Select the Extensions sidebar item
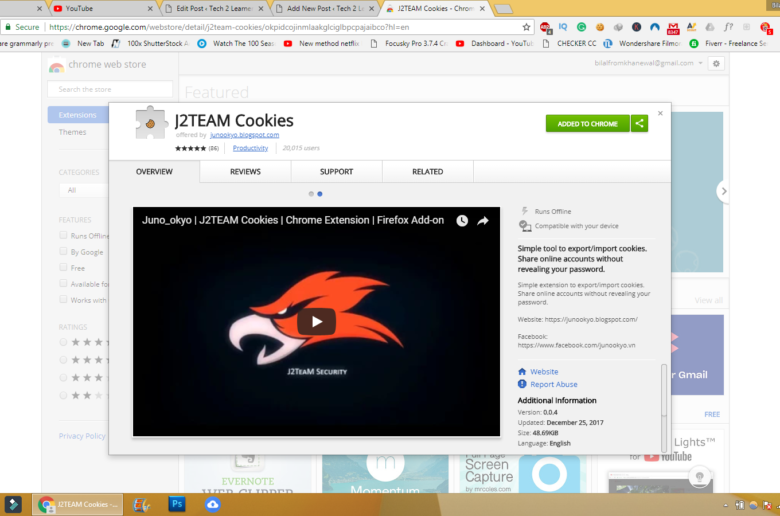Viewport: 780px width, 516px height. [78, 115]
